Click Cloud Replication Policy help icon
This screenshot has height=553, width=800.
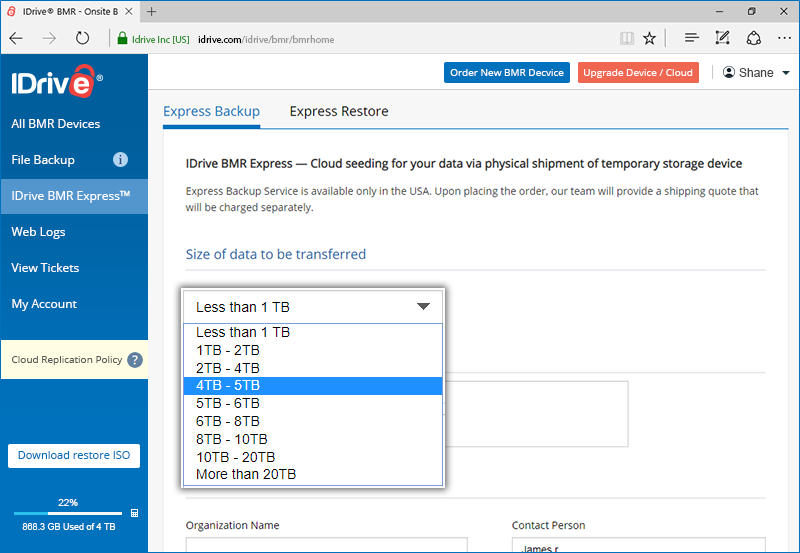(135, 360)
